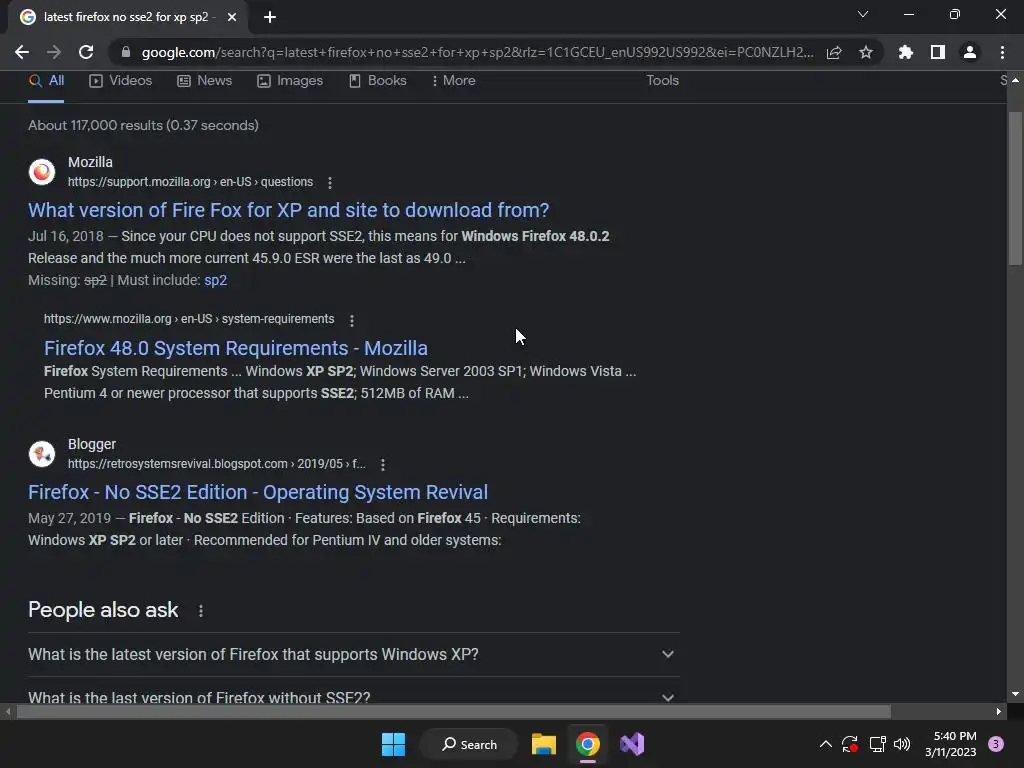Open more options for Mozilla support result

[x=330, y=183]
